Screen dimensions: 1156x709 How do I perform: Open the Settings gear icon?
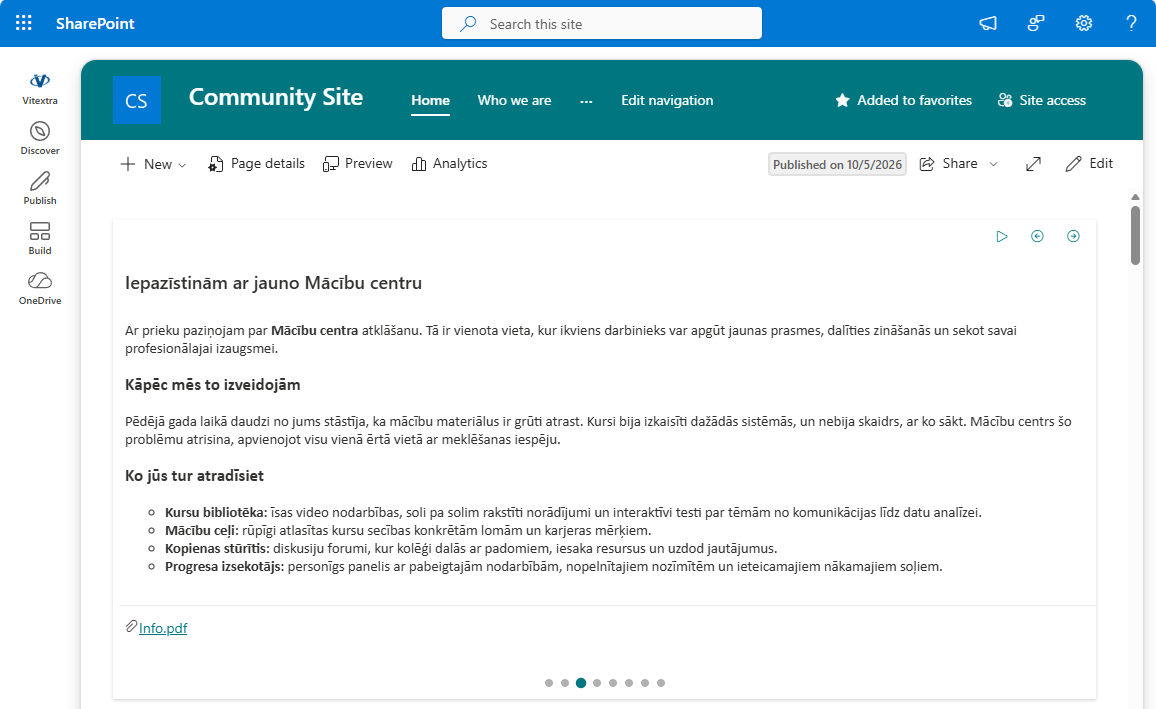(1084, 24)
